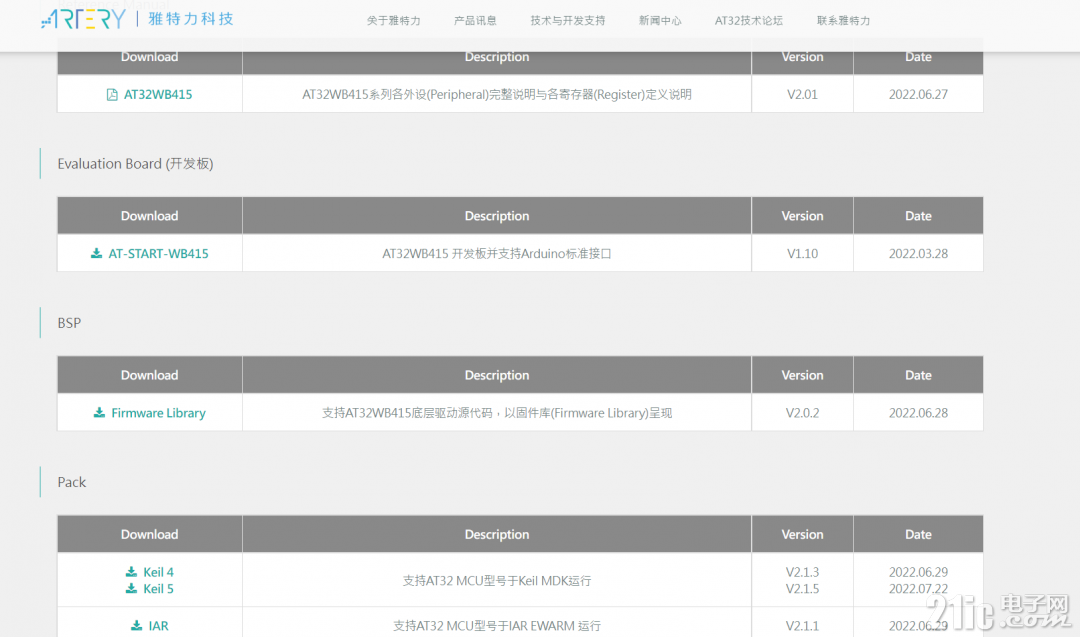Screen dimensions: 1080x637
Task: Click date 2022.06.28 in Firmware Library row
Action: coord(918,413)
